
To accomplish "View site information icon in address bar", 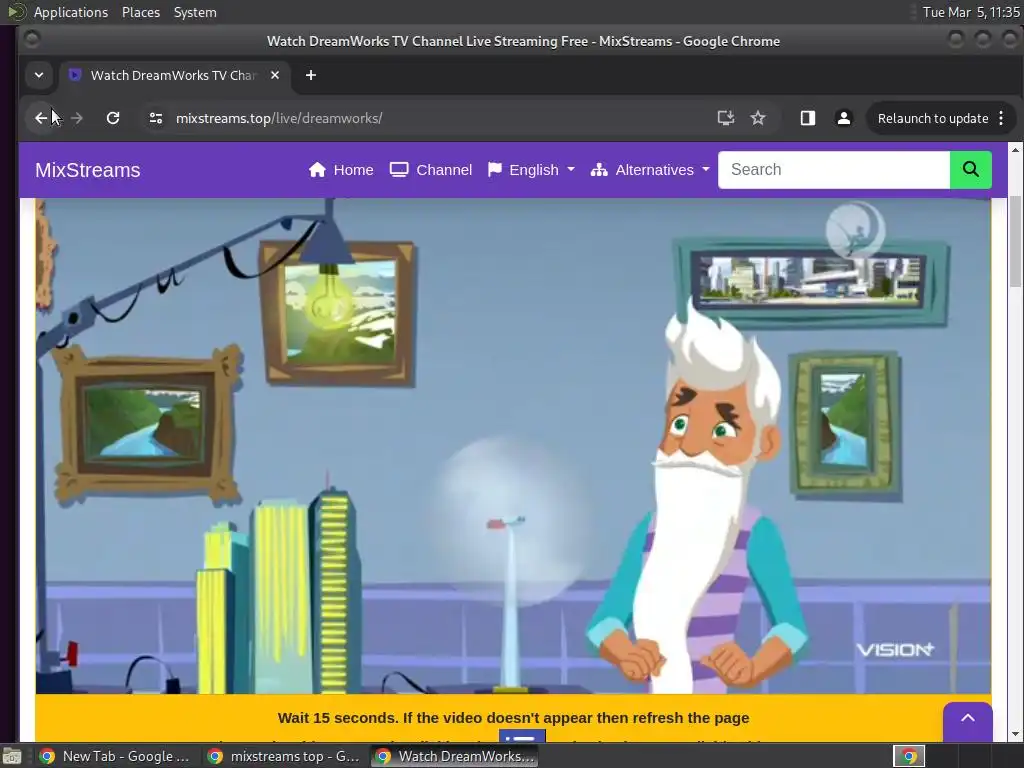I will click(x=155, y=118).
